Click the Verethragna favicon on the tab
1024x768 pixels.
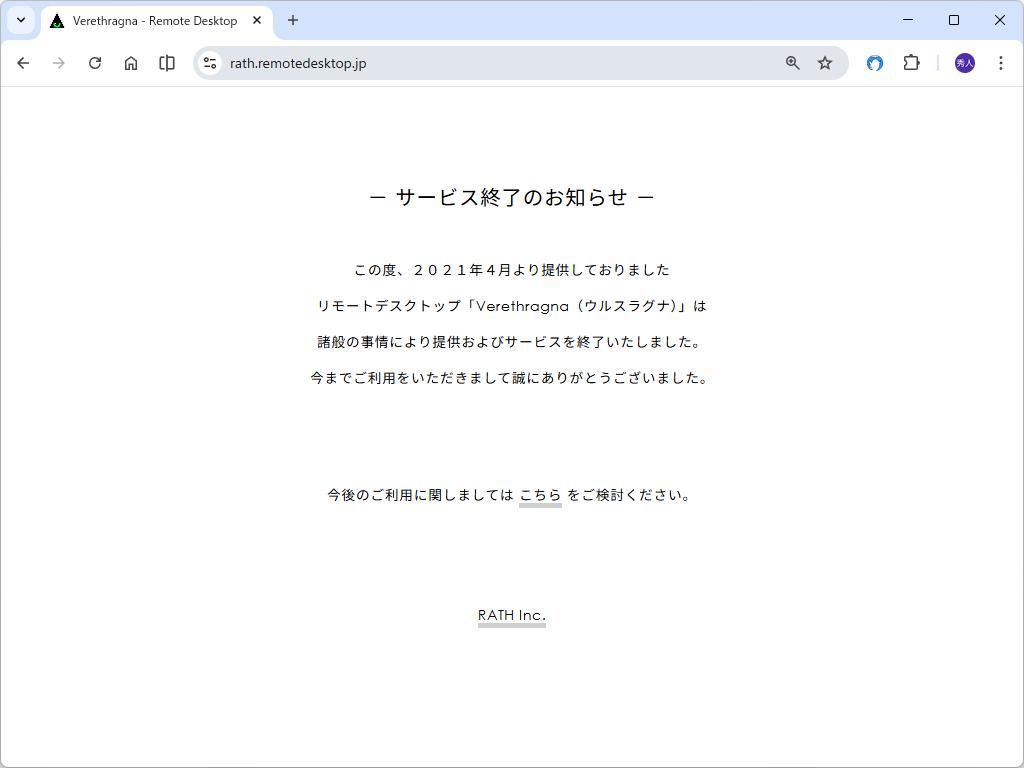click(x=55, y=20)
